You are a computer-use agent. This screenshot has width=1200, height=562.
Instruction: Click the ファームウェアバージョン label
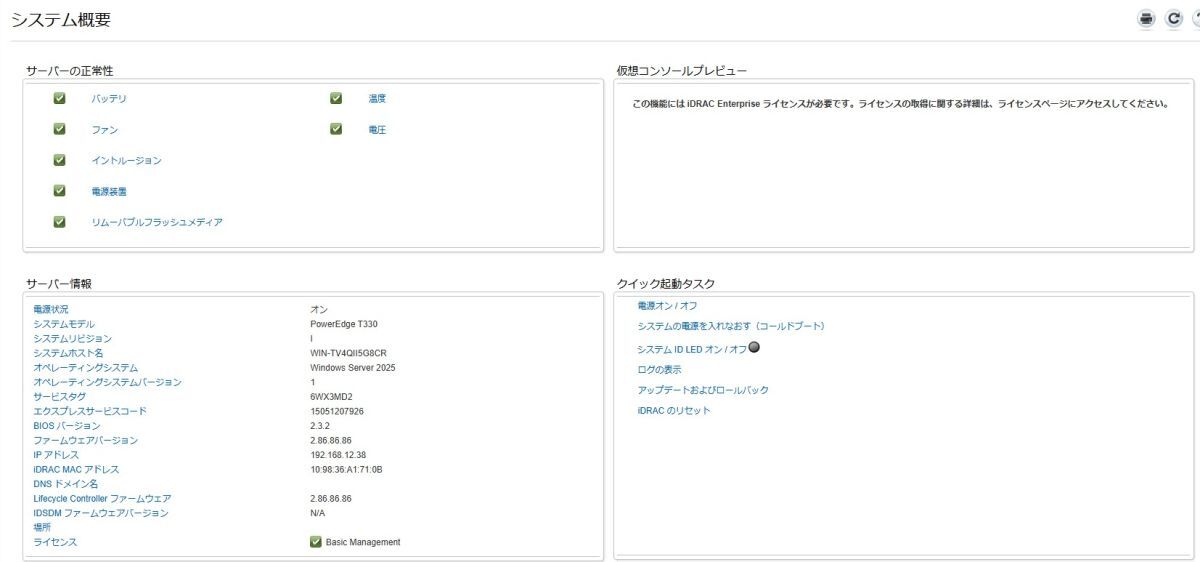point(86,440)
